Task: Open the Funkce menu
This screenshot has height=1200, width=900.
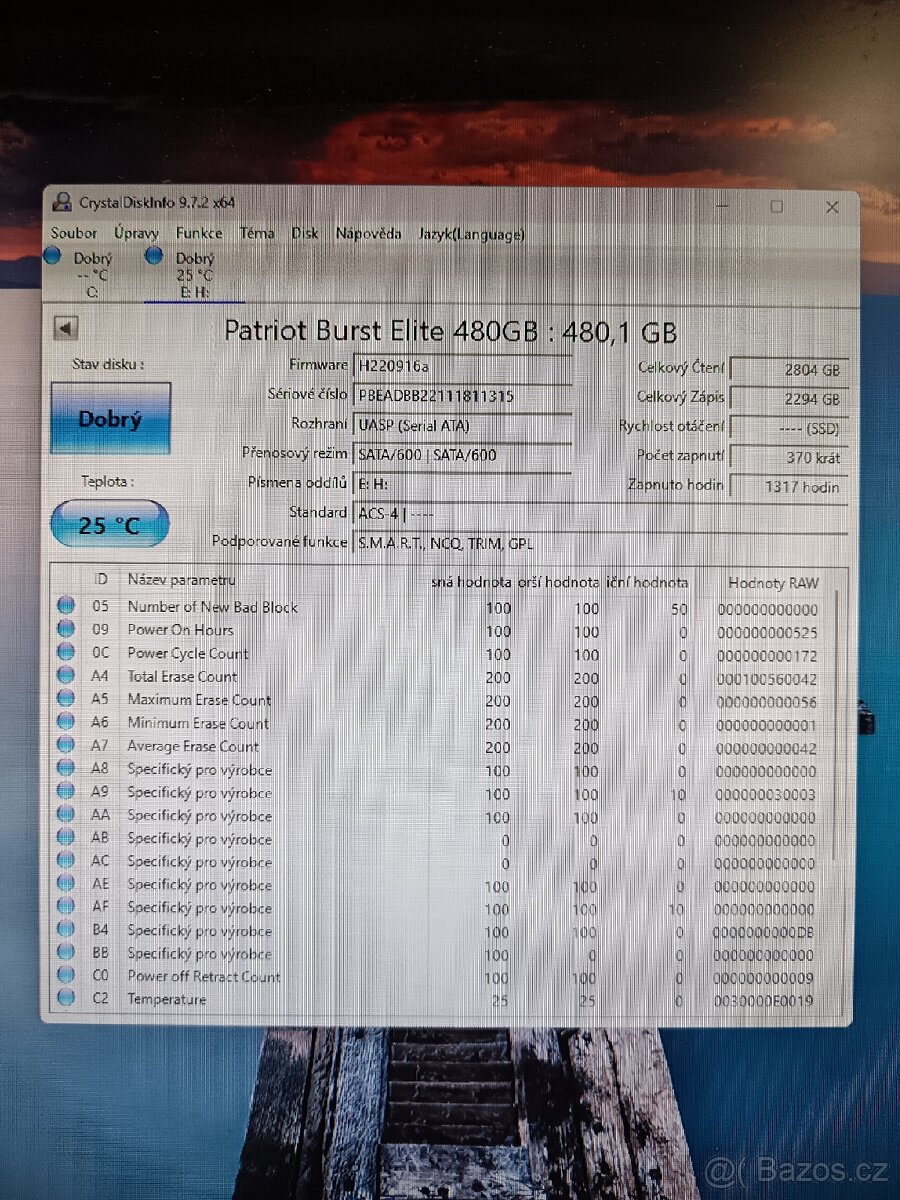Action: 198,233
